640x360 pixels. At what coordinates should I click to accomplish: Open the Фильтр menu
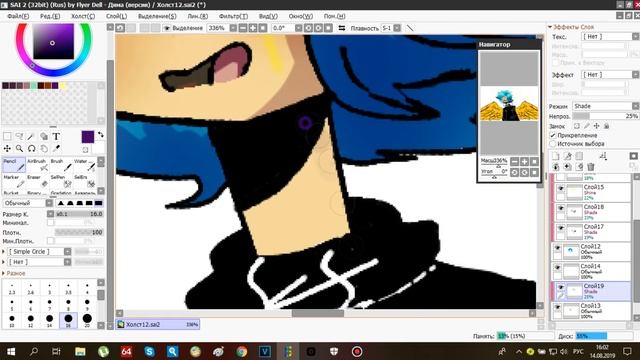point(233,16)
